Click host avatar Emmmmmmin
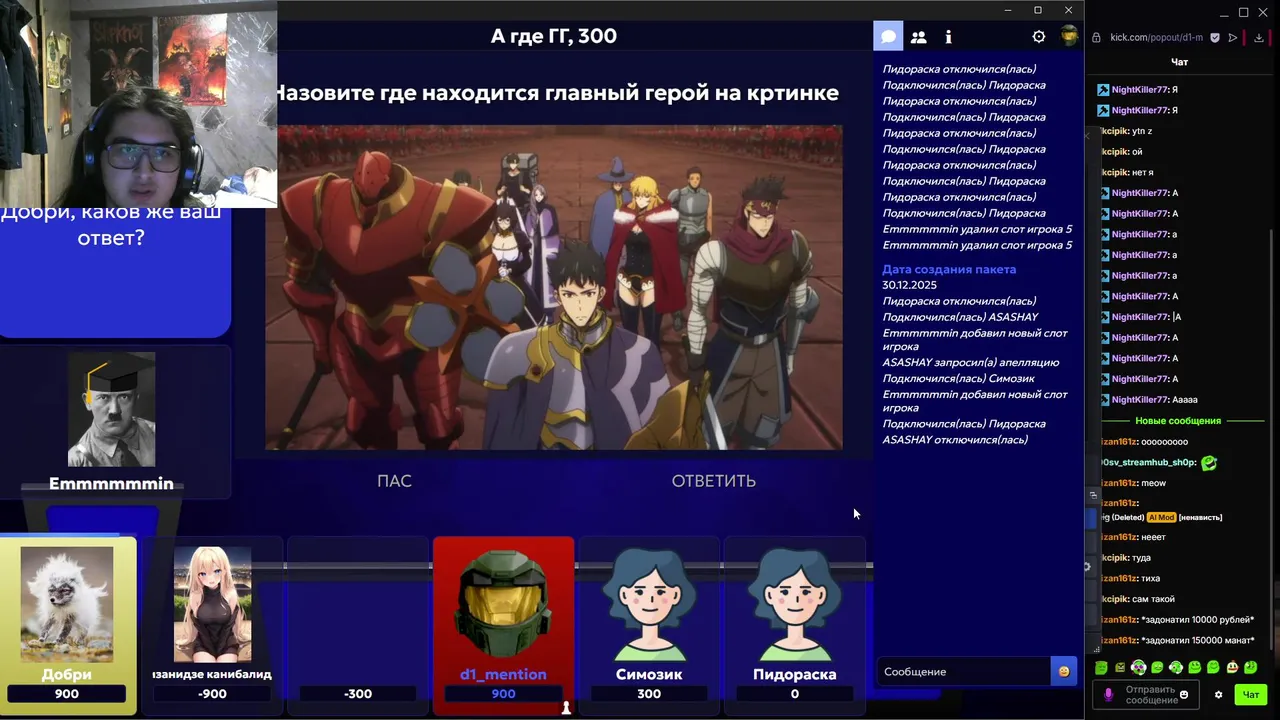1280x720 pixels. pos(111,409)
